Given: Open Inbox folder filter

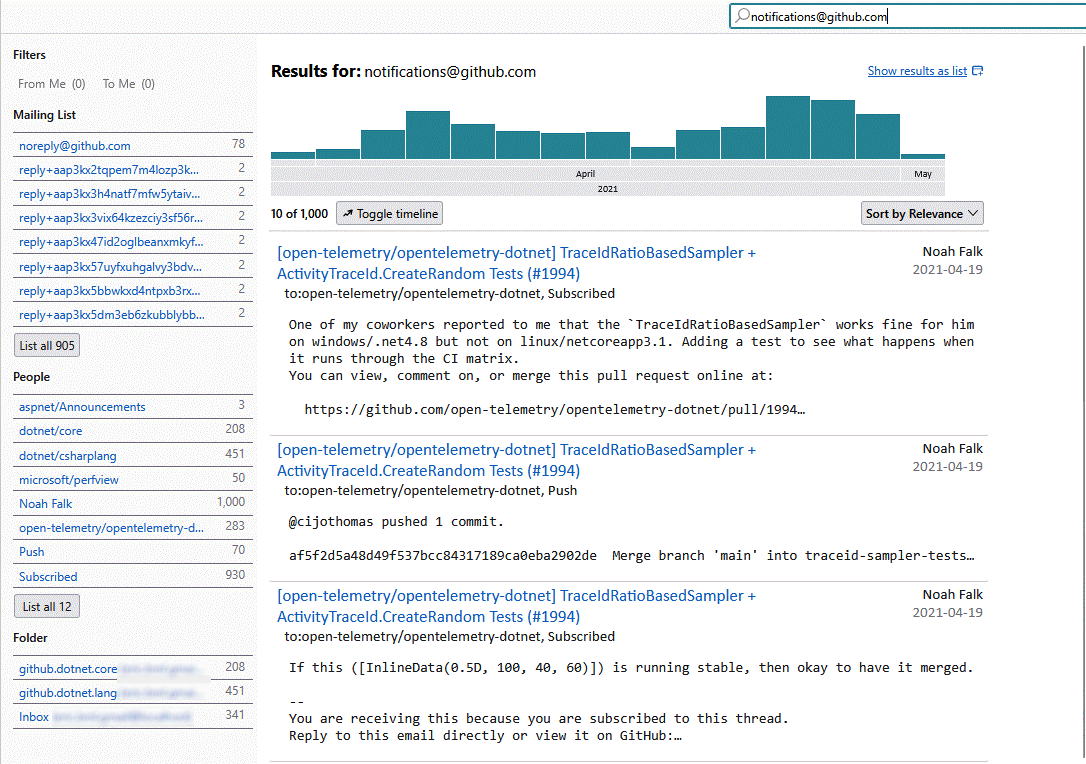Looking at the screenshot, I should 34,717.
